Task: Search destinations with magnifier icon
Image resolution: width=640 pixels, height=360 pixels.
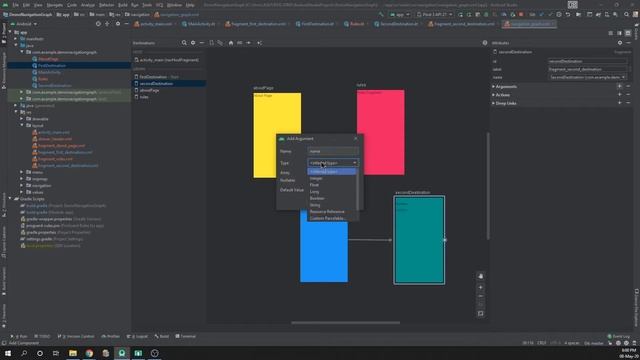Action: tap(184, 43)
